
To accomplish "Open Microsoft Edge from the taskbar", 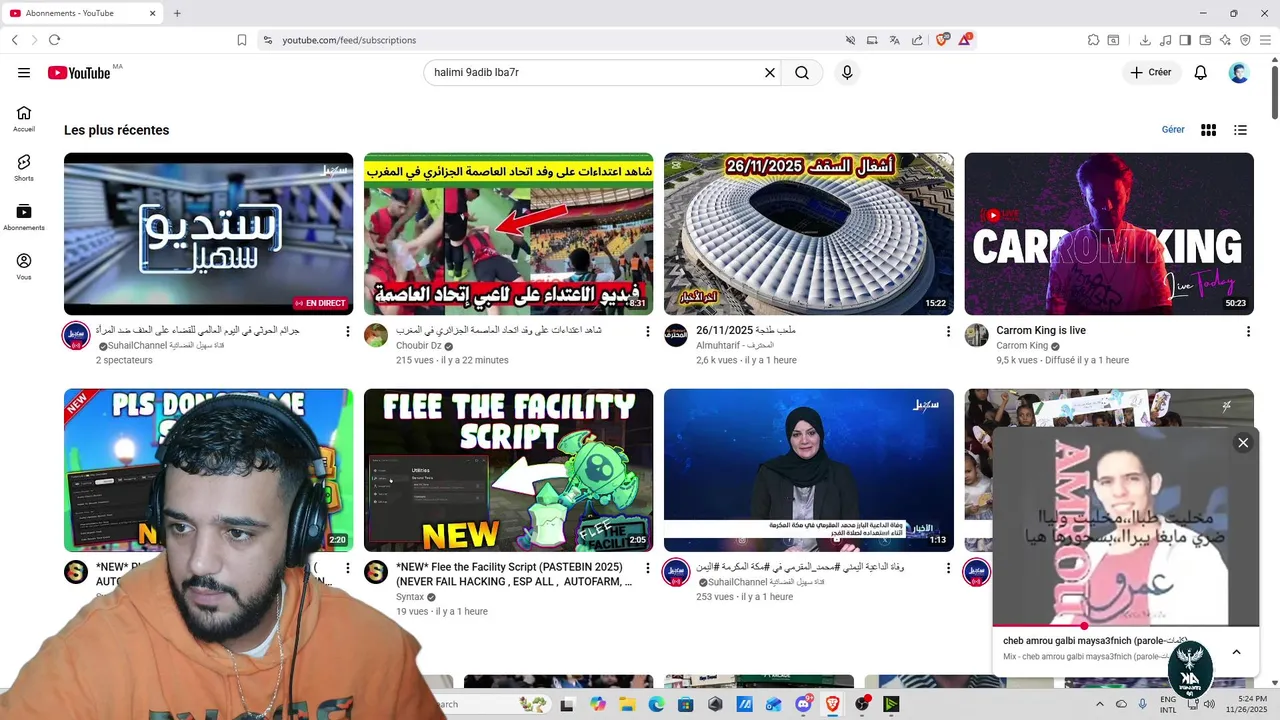I will tap(657, 704).
